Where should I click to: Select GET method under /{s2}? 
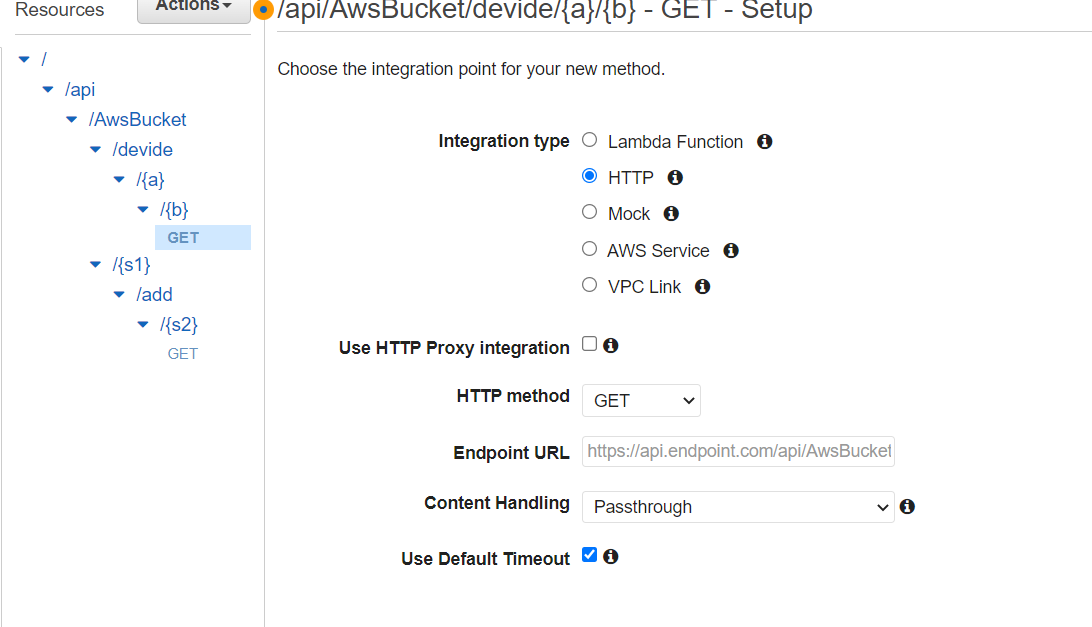[183, 354]
